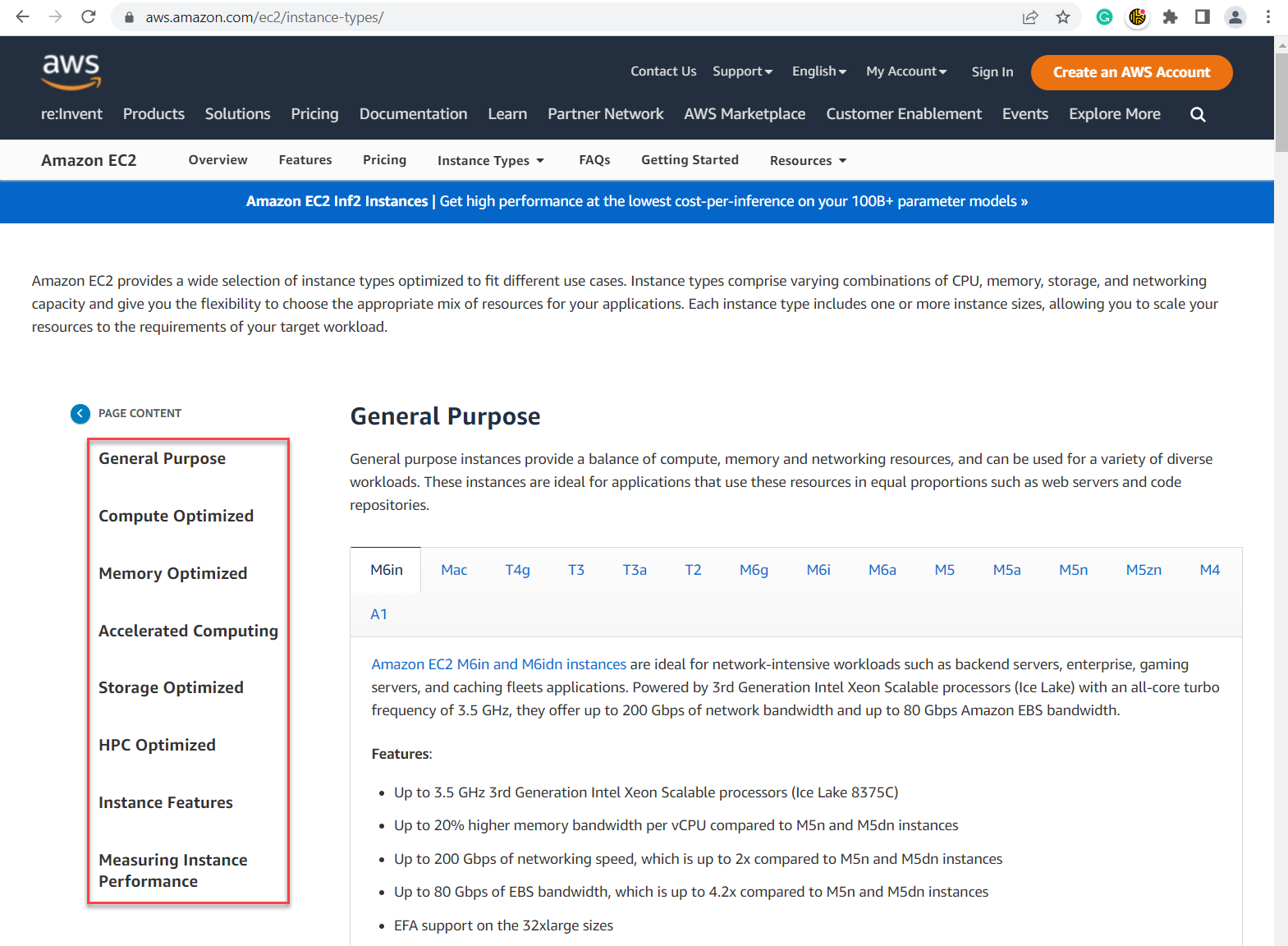Collapse Page Content with blue arrow icon
This screenshot has width=1288, height=946.
pyautogui.click(x=80, y=413)
